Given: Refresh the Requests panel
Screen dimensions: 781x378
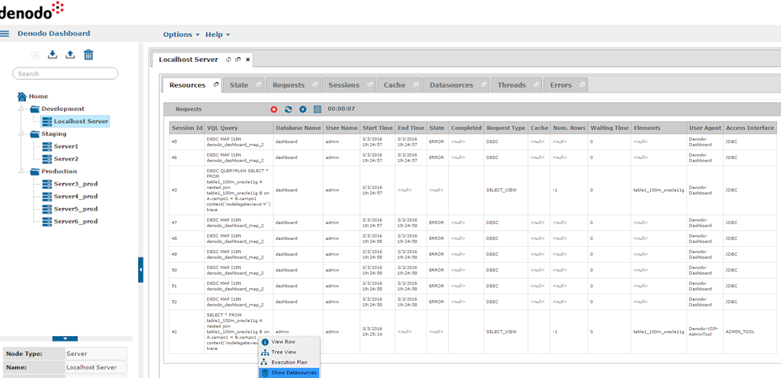Looking at the screenshot, I should click(x=288, y=110).
